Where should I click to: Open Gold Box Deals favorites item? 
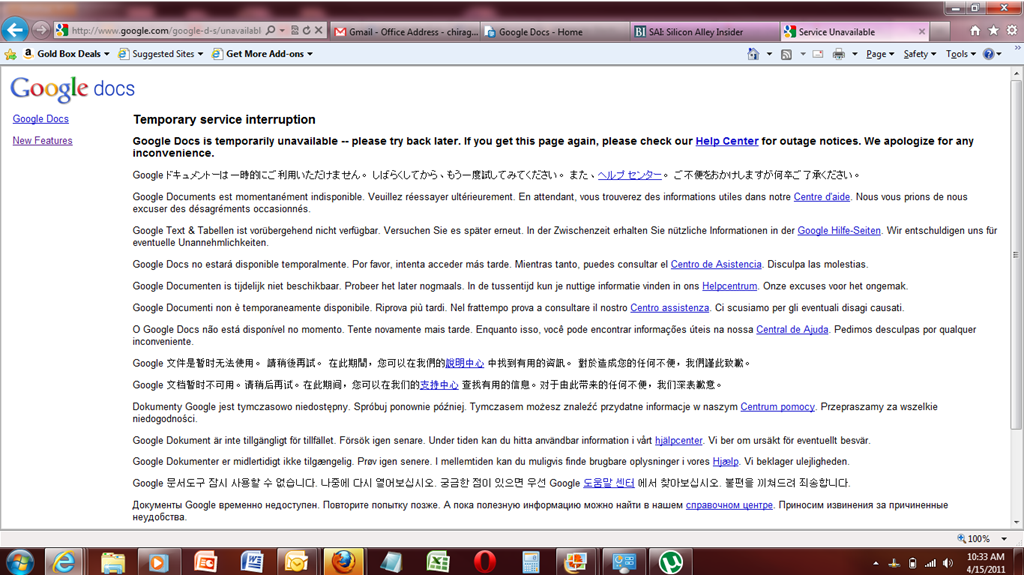coord(66,54)
